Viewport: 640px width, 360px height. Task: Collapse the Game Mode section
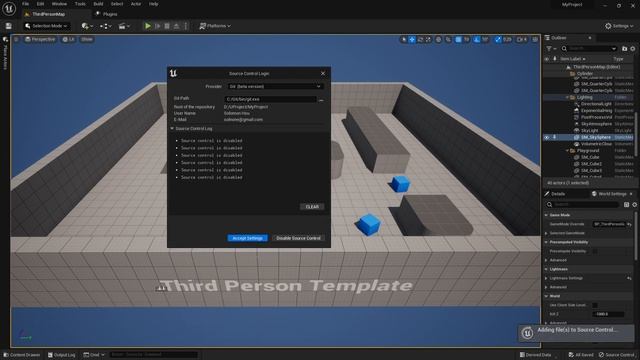click(546, 215)
